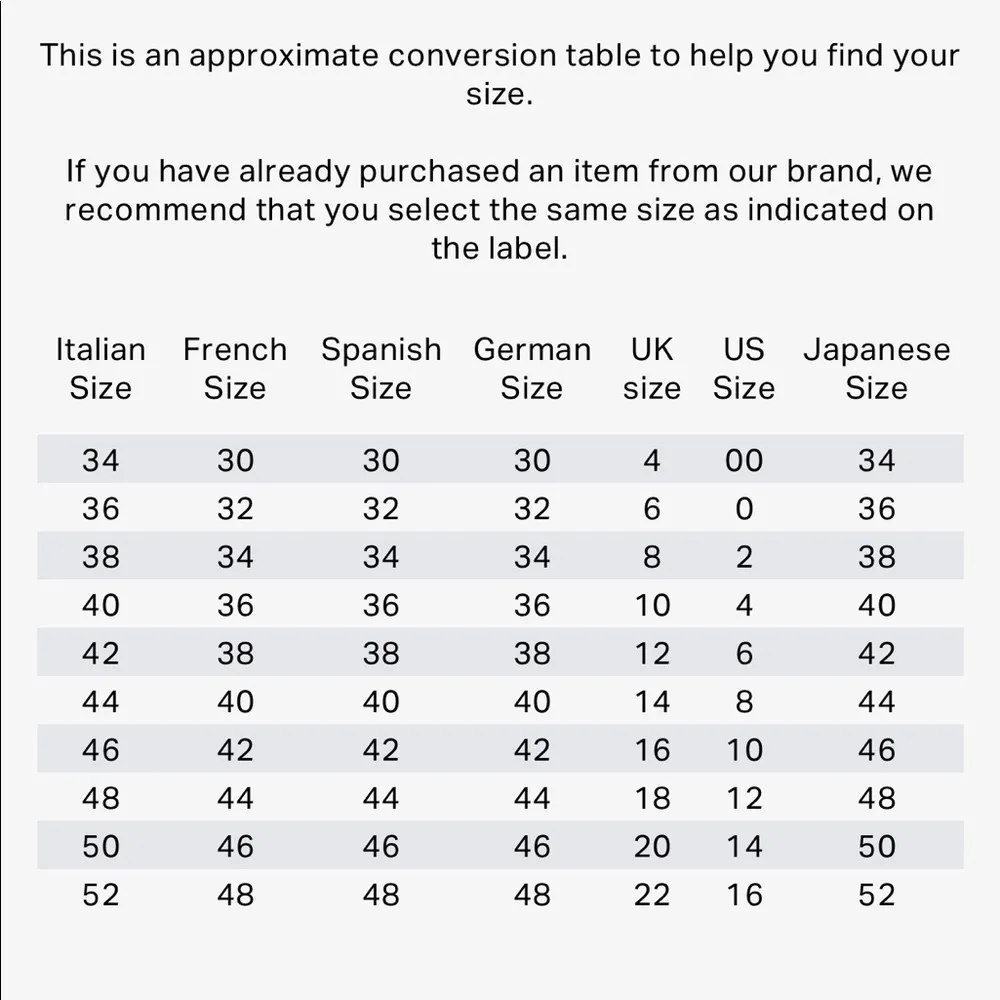Click the French Size column header

235,368
